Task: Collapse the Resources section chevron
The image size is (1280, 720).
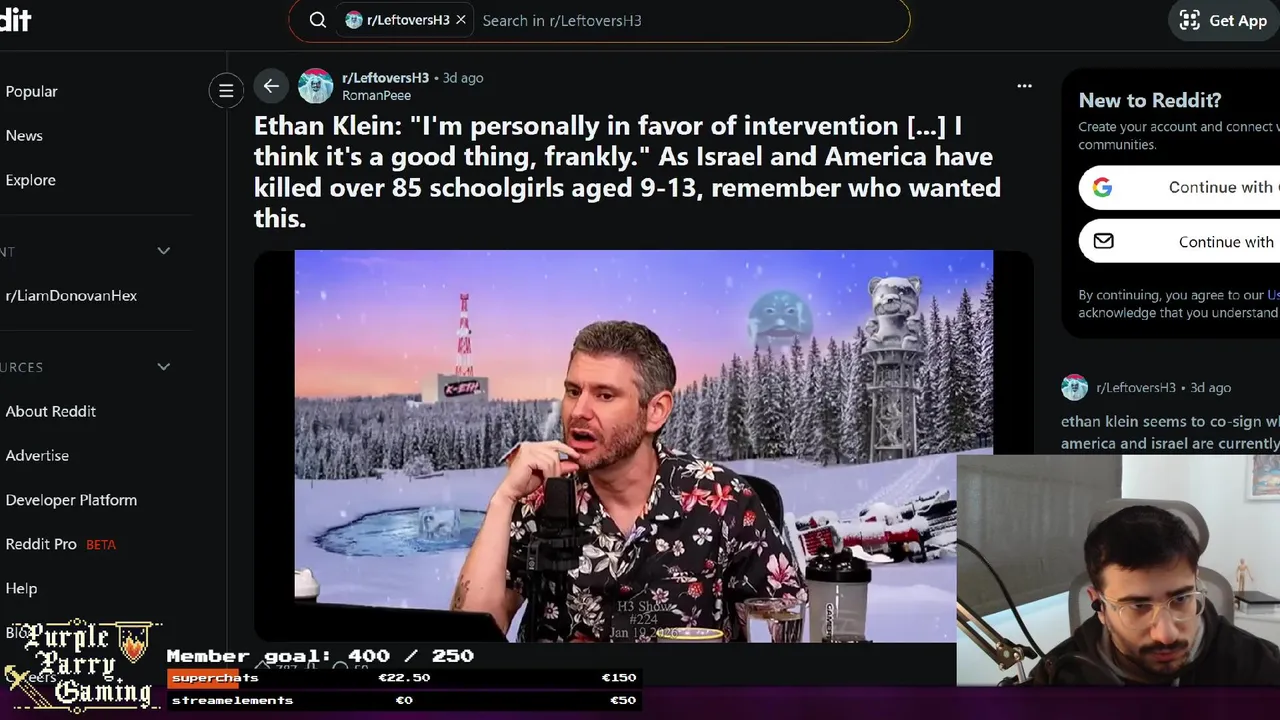Action: coord(164,367)
